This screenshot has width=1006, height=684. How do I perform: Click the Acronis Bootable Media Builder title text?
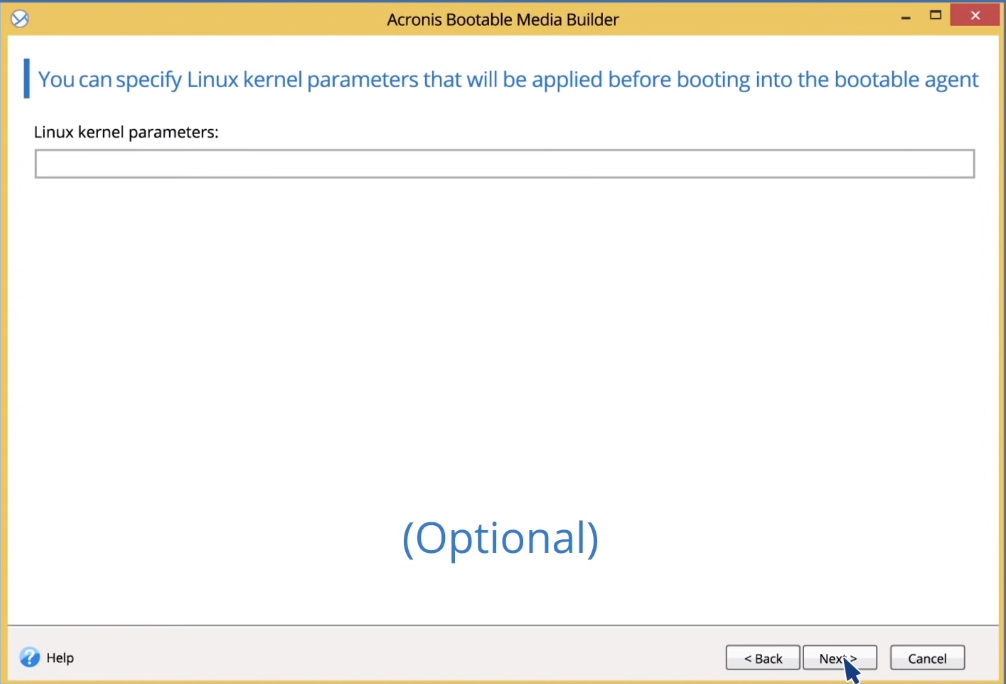pos(502,19)
